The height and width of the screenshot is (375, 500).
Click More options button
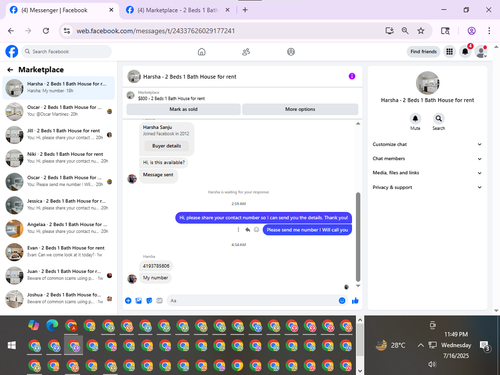point(300,109)
